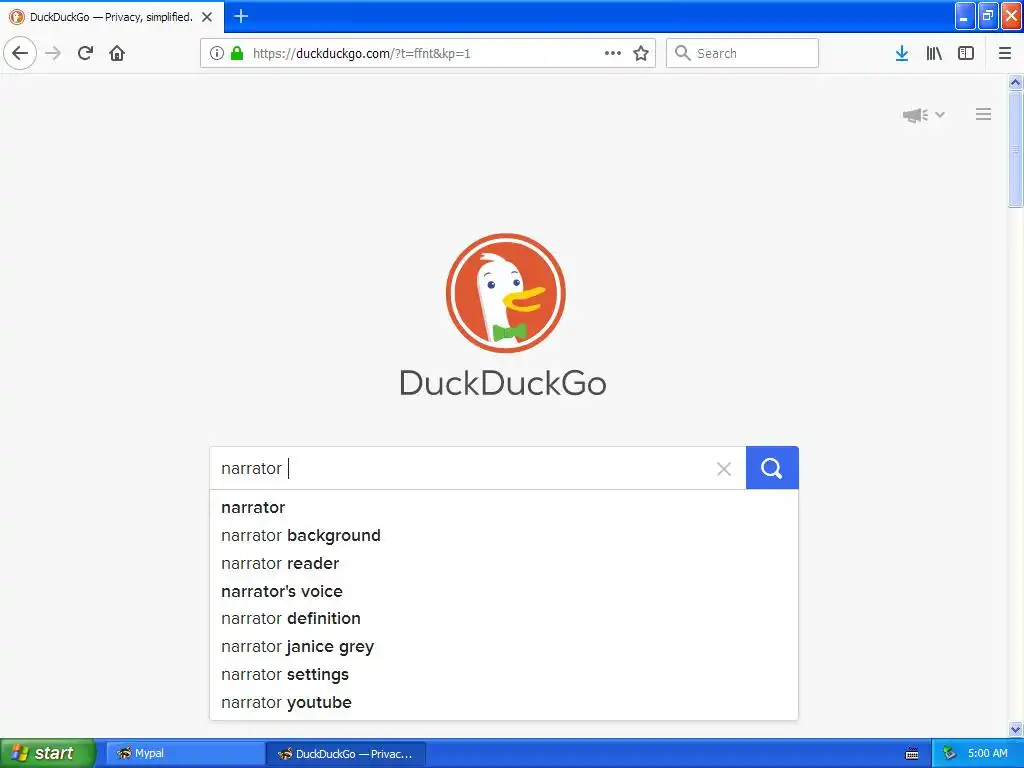1024x768 pixels.
Task: Clear the search box with X
Action: coord(724,468)
